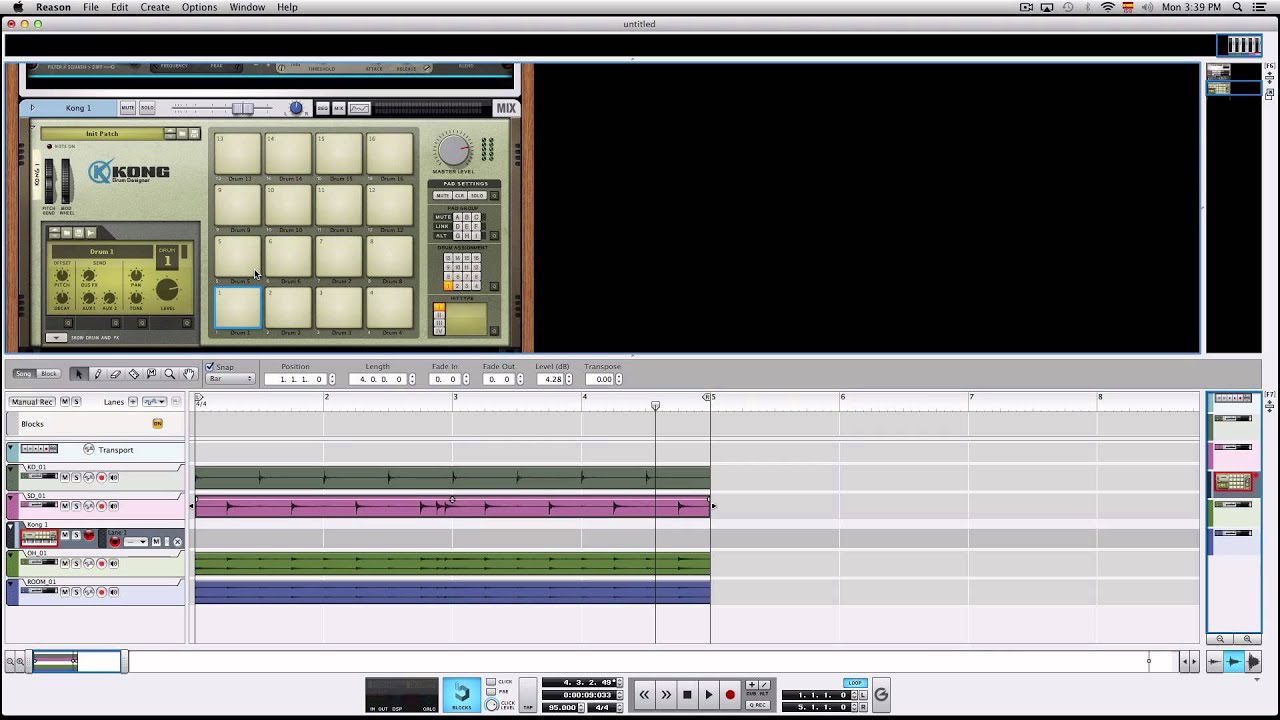Viewport: 1280px width, 720px height.
Task: Toggle monitoring on the ROOM_01 track
Action: click(114, 591)
